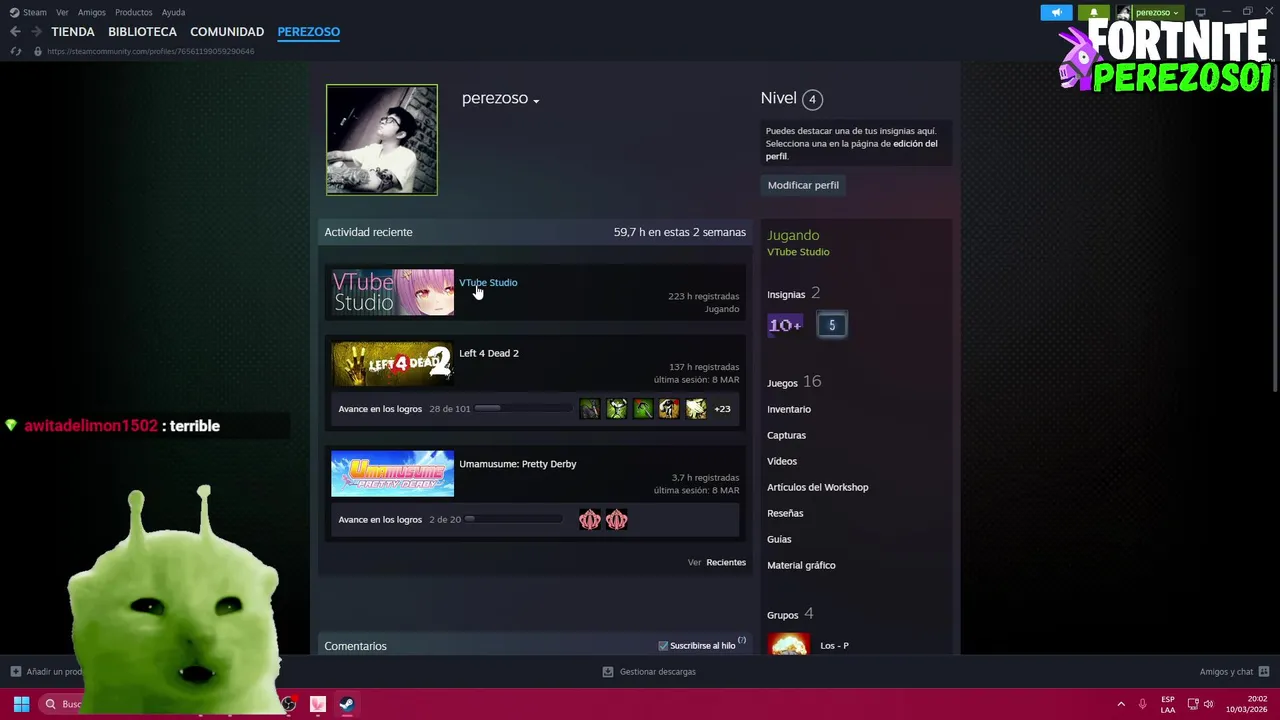Open the Productos menu
The image size is (1280, 720).
tap(134, 12)
